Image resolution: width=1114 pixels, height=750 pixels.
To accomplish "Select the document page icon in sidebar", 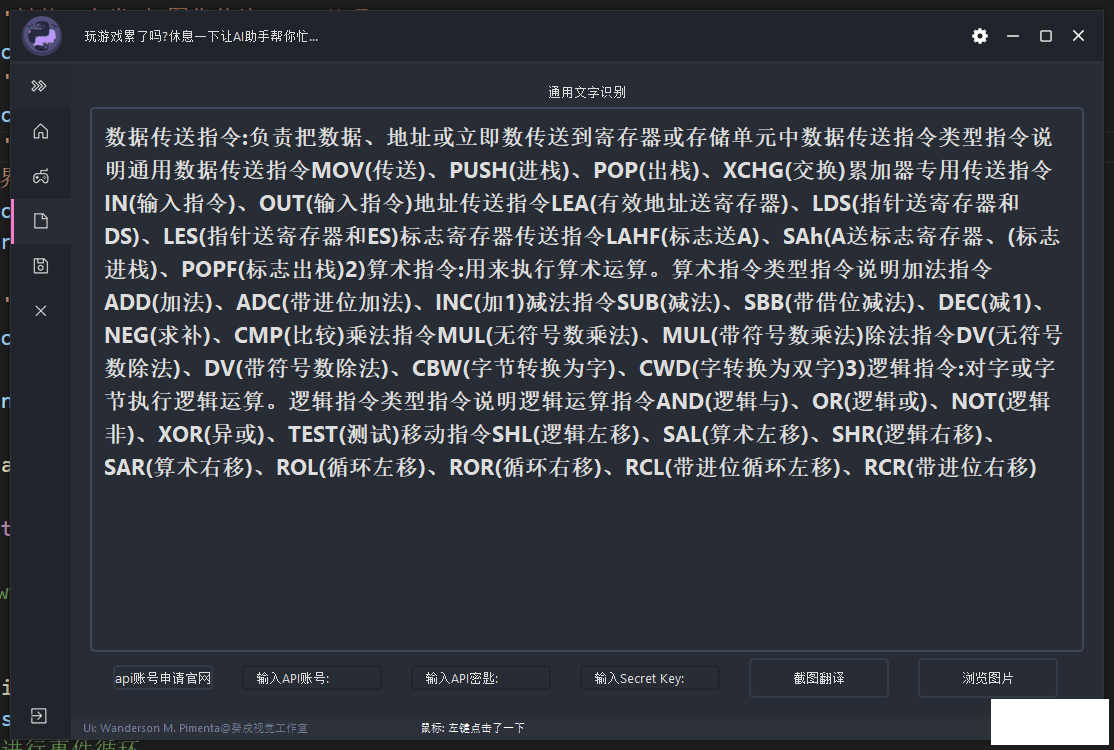I will click(40, 221).
